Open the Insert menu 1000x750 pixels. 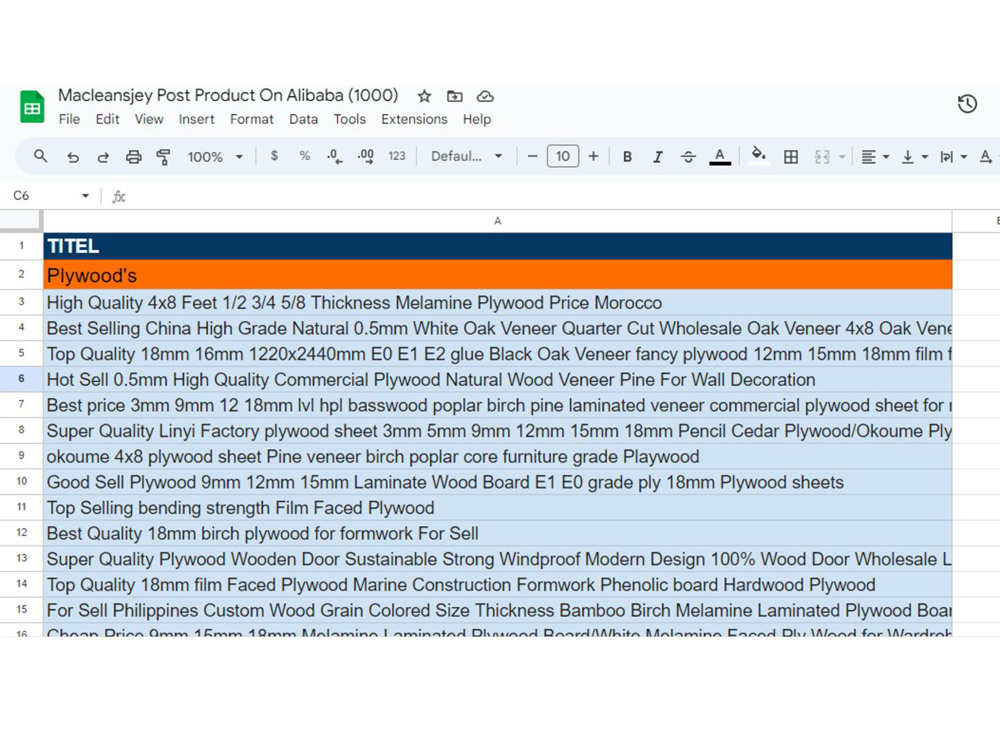point(196,119)
